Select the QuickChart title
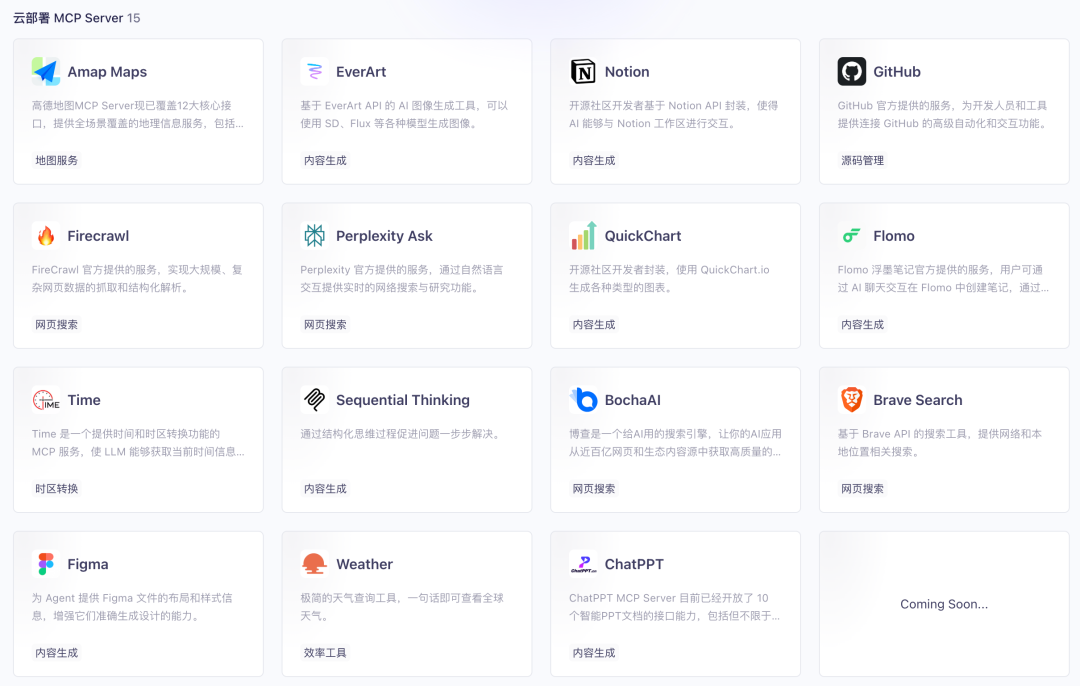 643,236
